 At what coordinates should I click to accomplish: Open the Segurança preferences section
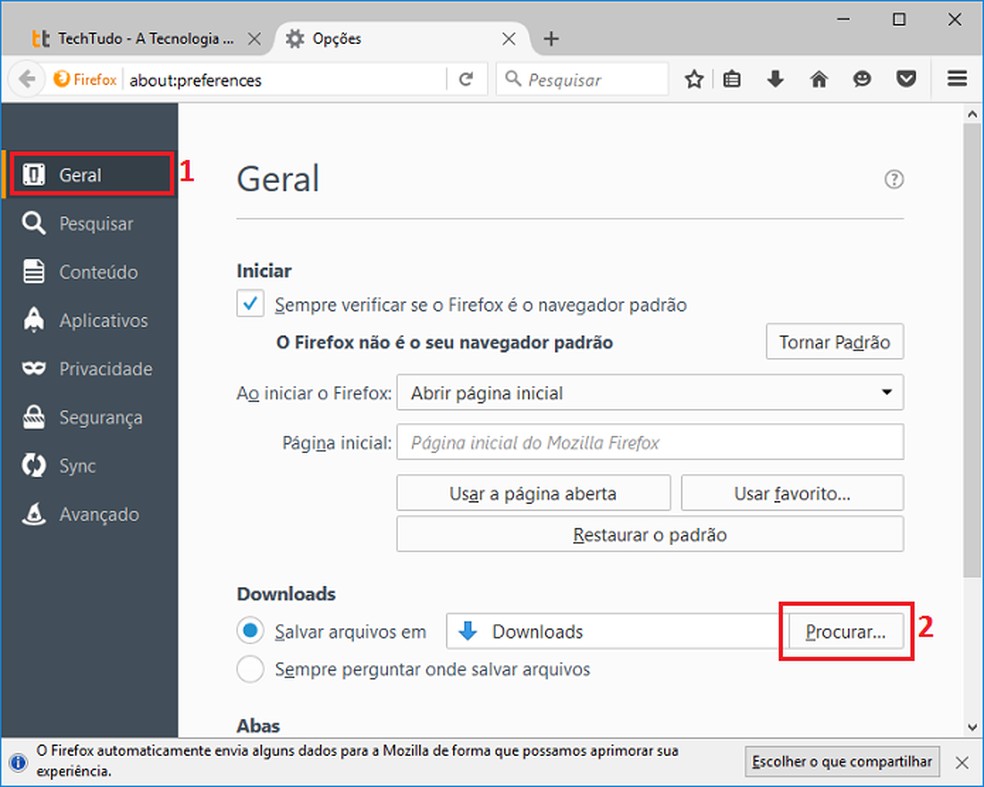tap(89, 417)
